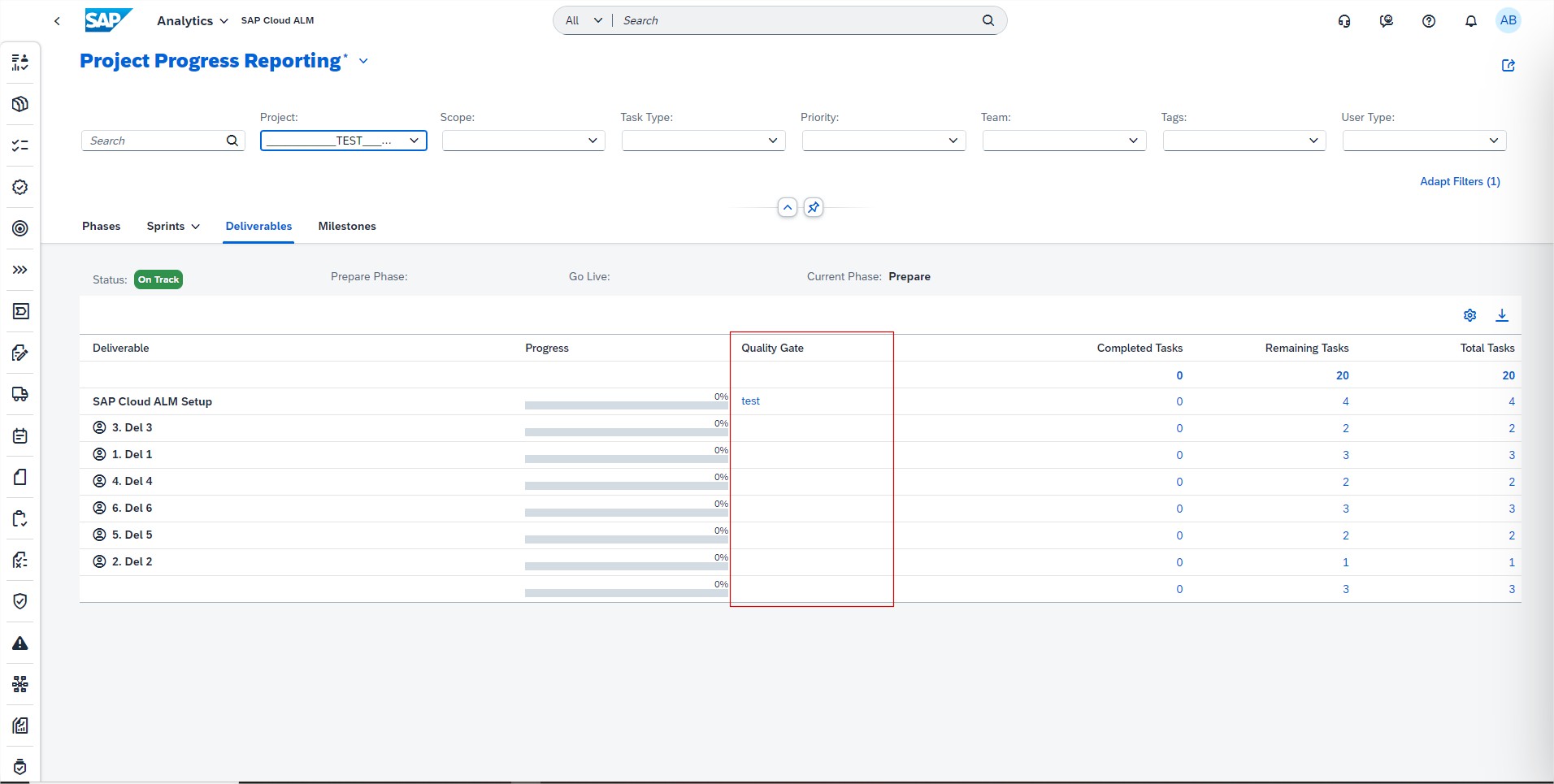The image size is (1554, 784).
Task: Switch to the Milestones tab
Action: (x=346, y=226)
